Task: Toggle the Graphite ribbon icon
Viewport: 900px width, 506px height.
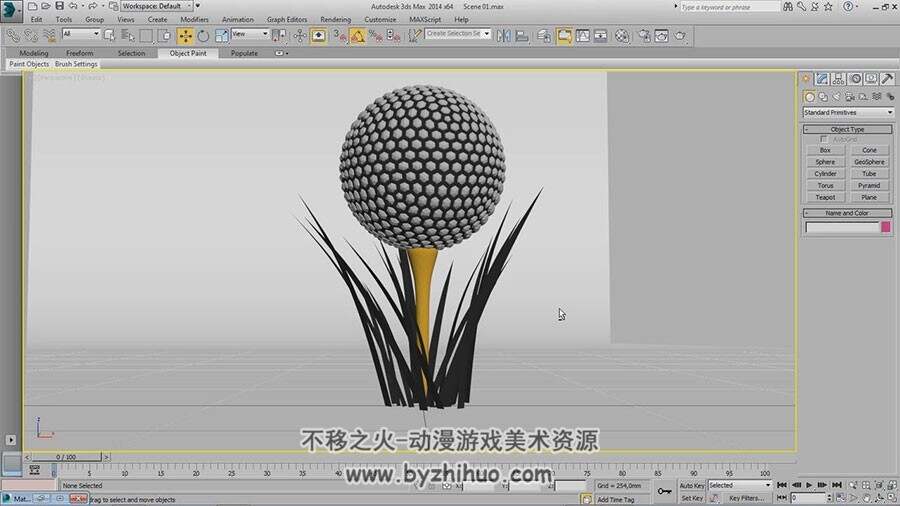Action: (x=564, y=36)
